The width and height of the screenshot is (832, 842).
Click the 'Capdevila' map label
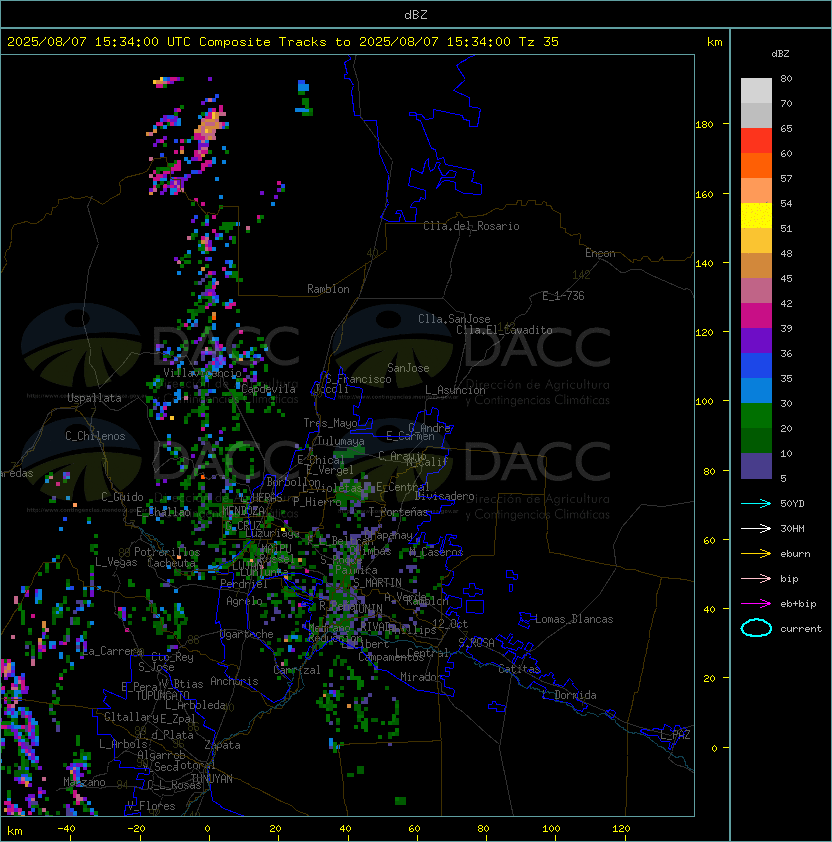268,389
